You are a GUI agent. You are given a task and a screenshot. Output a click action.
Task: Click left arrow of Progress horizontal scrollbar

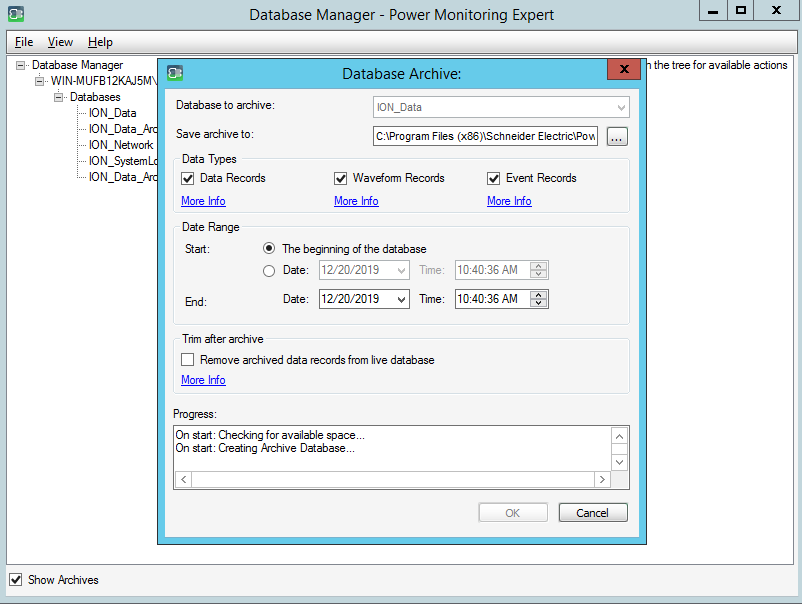tap(184, 479)
